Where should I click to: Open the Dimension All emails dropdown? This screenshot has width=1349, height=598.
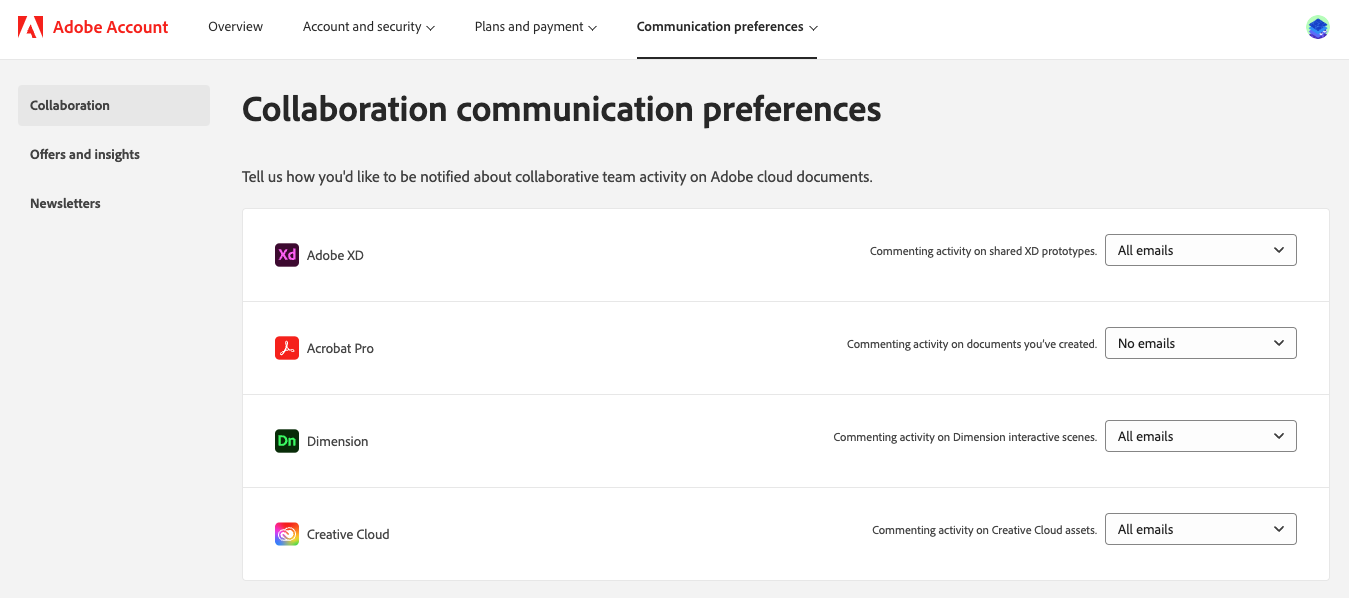(x=1200, y=436)
